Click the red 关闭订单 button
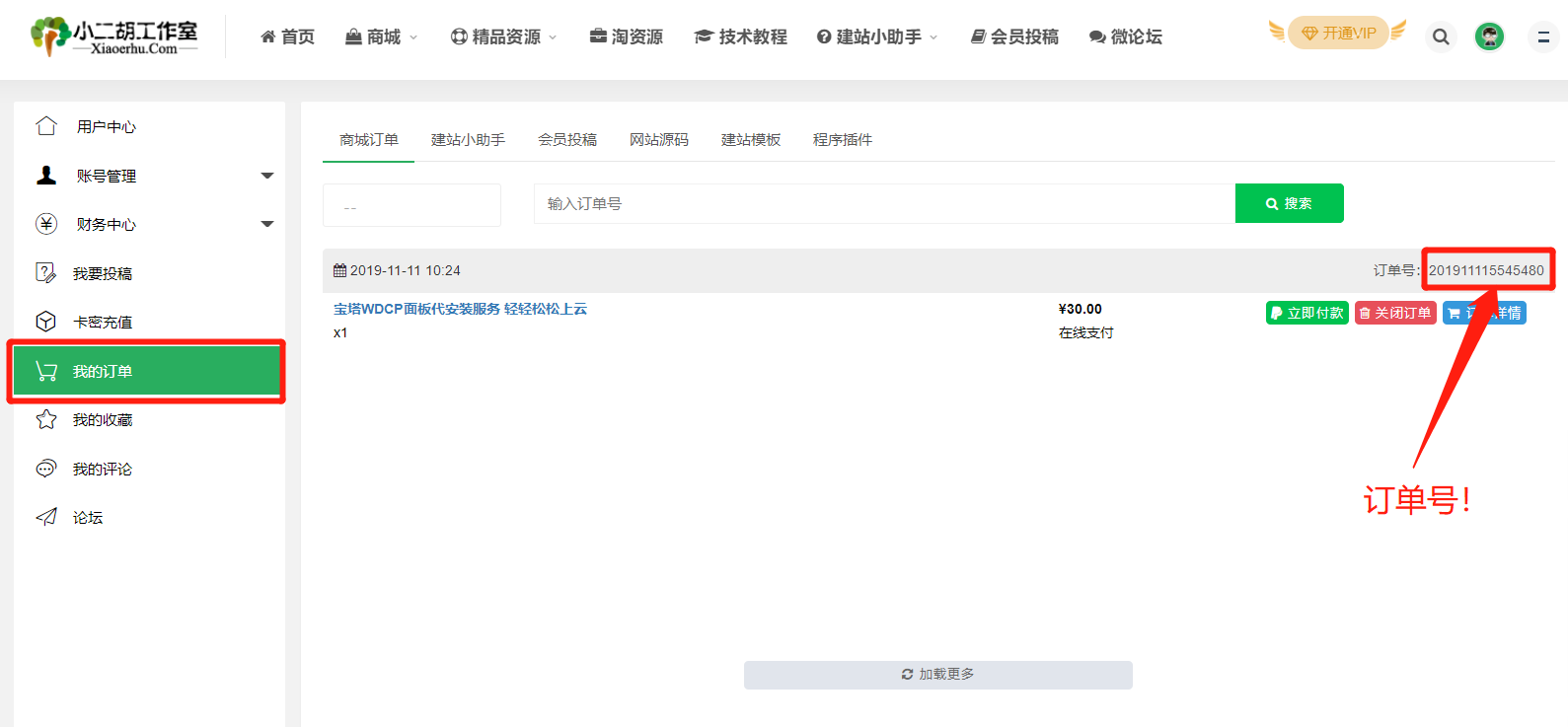 click(1395, 313)
